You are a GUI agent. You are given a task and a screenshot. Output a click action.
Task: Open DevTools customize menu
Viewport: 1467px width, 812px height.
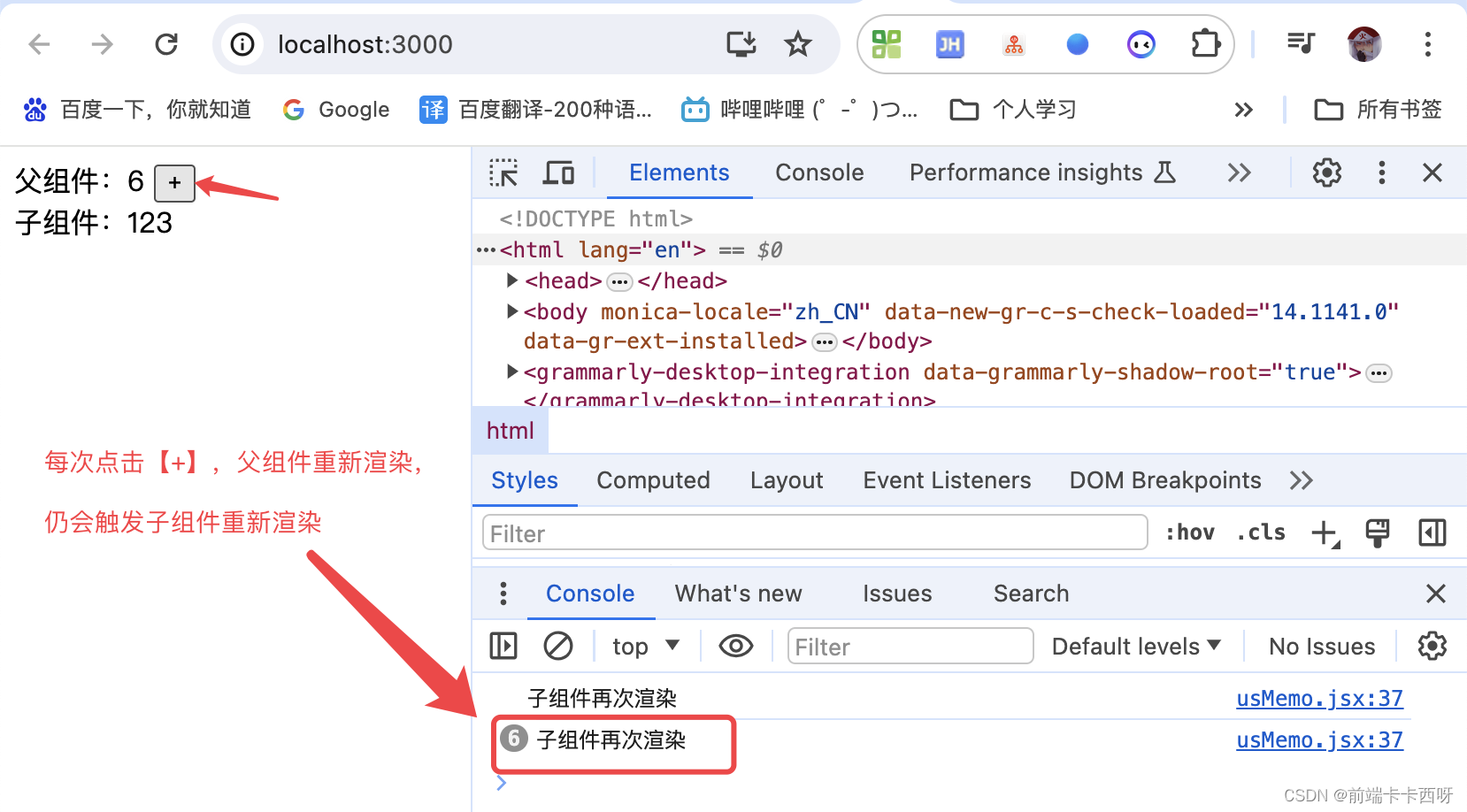(x=1382, y=172)
